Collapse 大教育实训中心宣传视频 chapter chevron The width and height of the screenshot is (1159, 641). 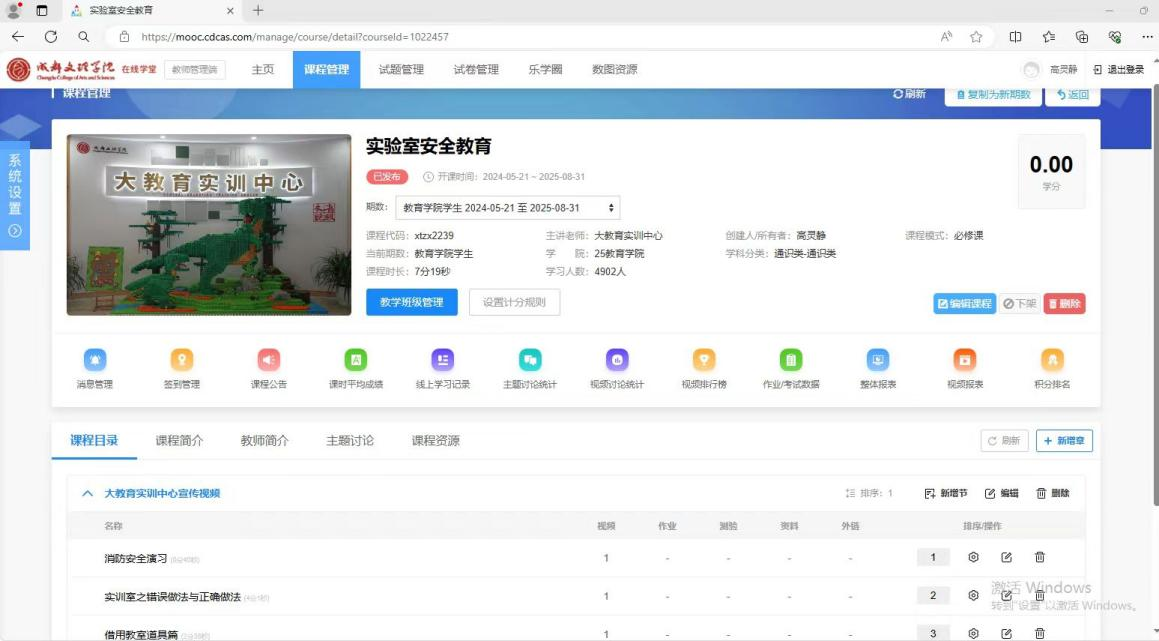[87, 493]
